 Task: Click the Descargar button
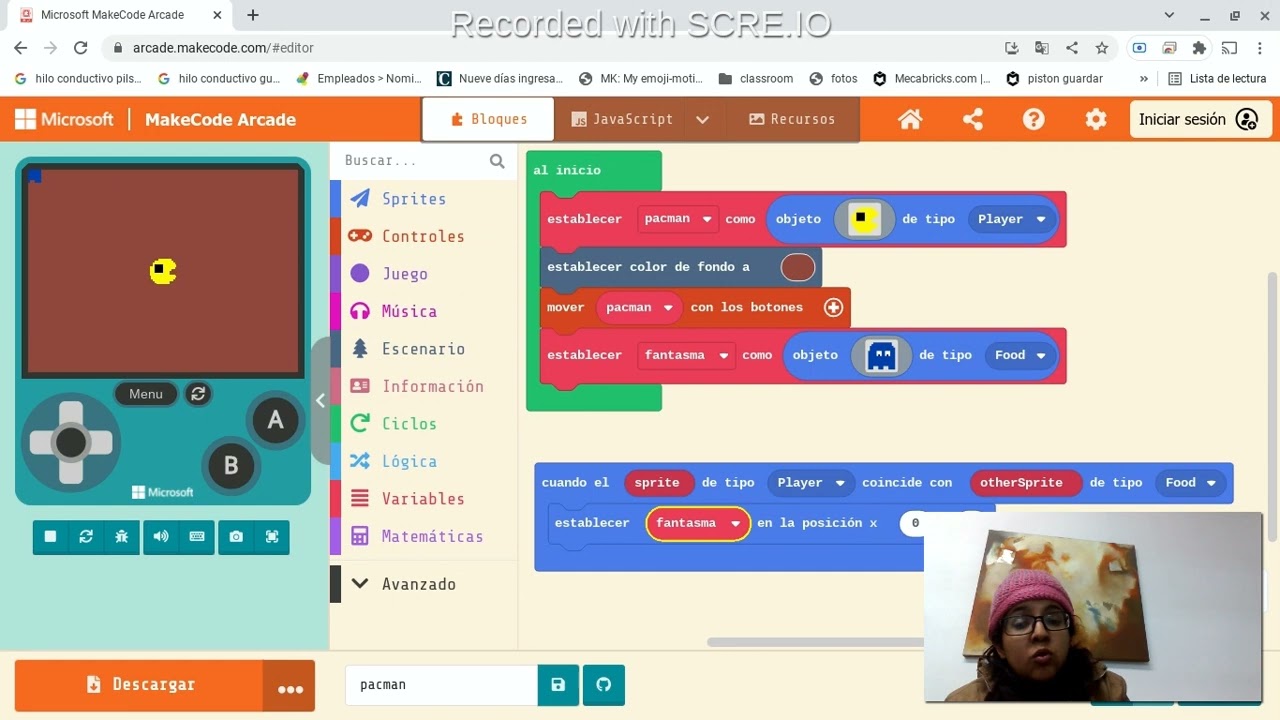pos(139,685)
